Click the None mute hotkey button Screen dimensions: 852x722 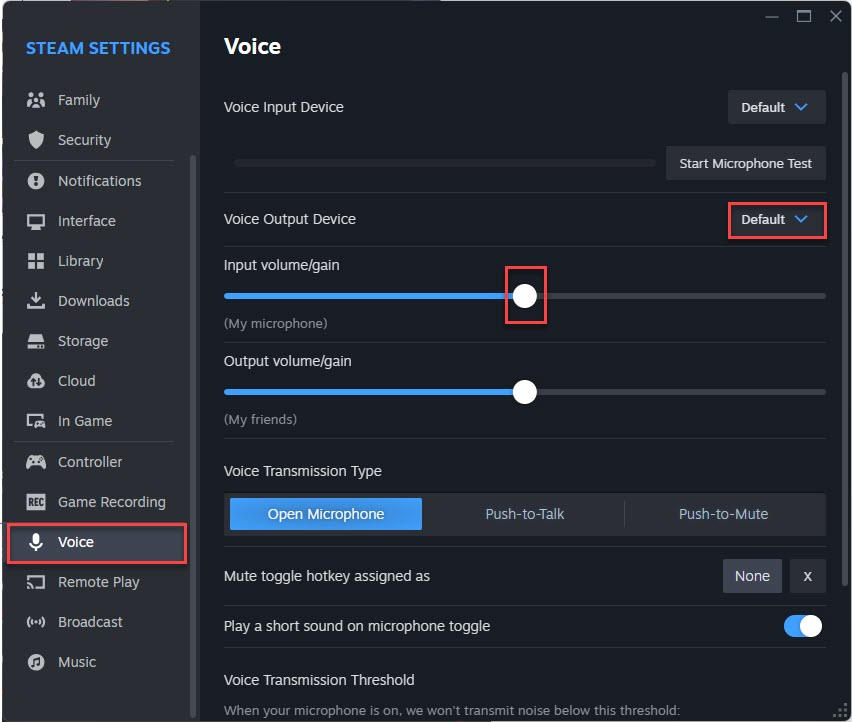click(752, 576)
